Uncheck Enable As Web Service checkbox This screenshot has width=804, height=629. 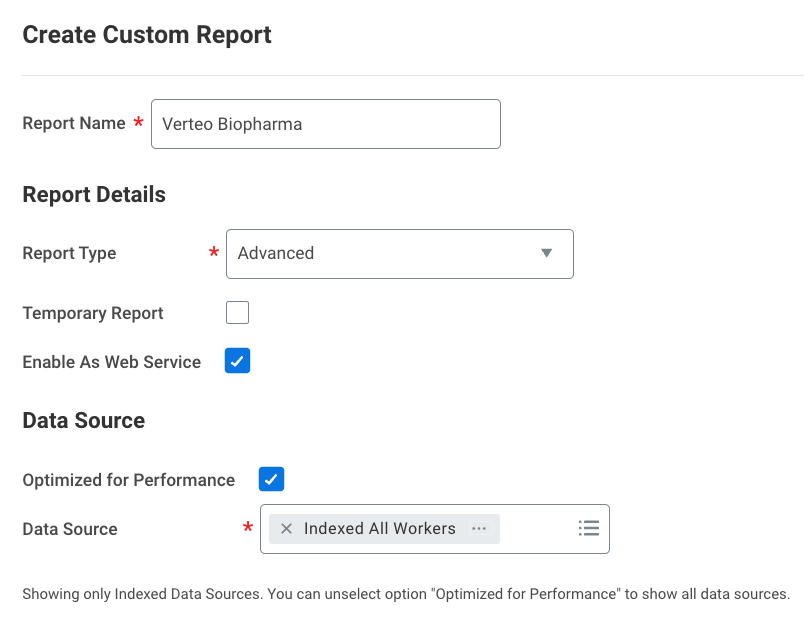pos(238,361)
